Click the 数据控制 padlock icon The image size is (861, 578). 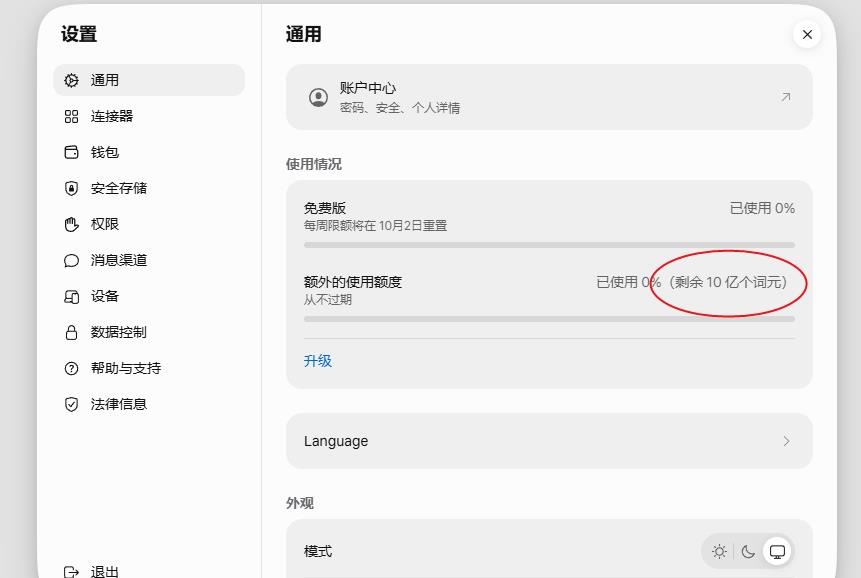click(x=71, y=332)
